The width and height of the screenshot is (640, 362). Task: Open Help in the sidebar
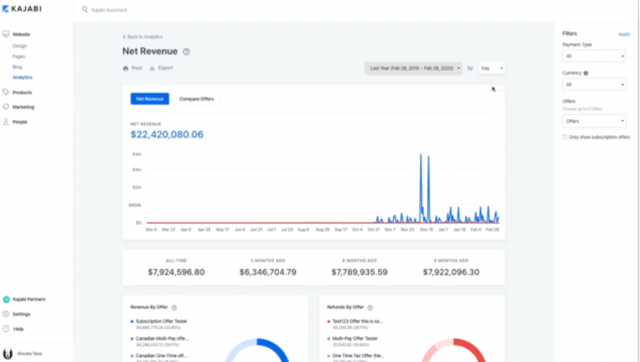(x=18, y=329)
